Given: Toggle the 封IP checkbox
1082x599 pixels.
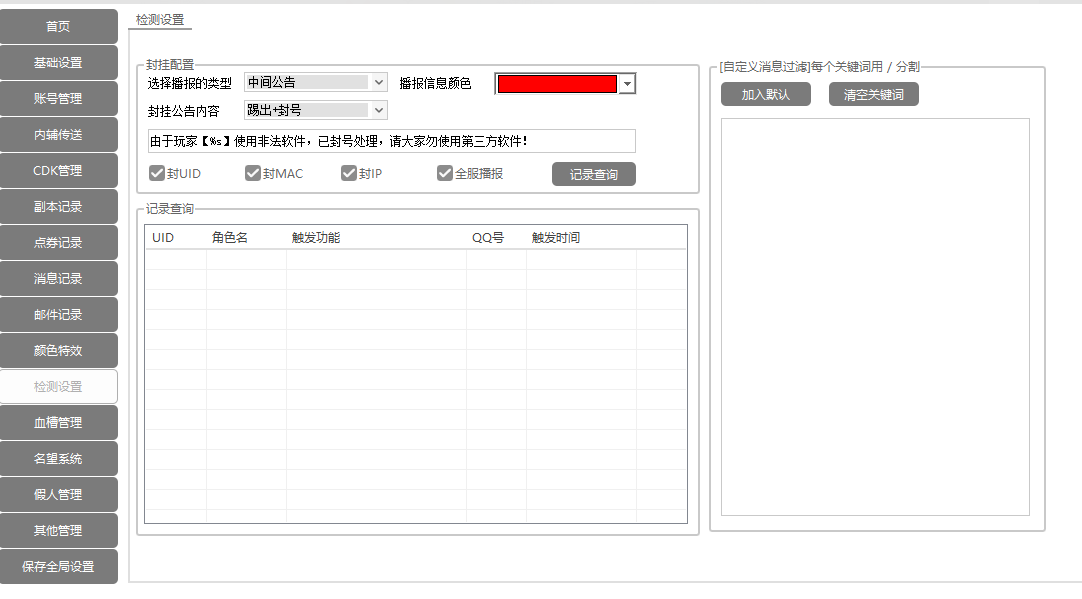Looking at the screenshot, I should click(349, 174).
